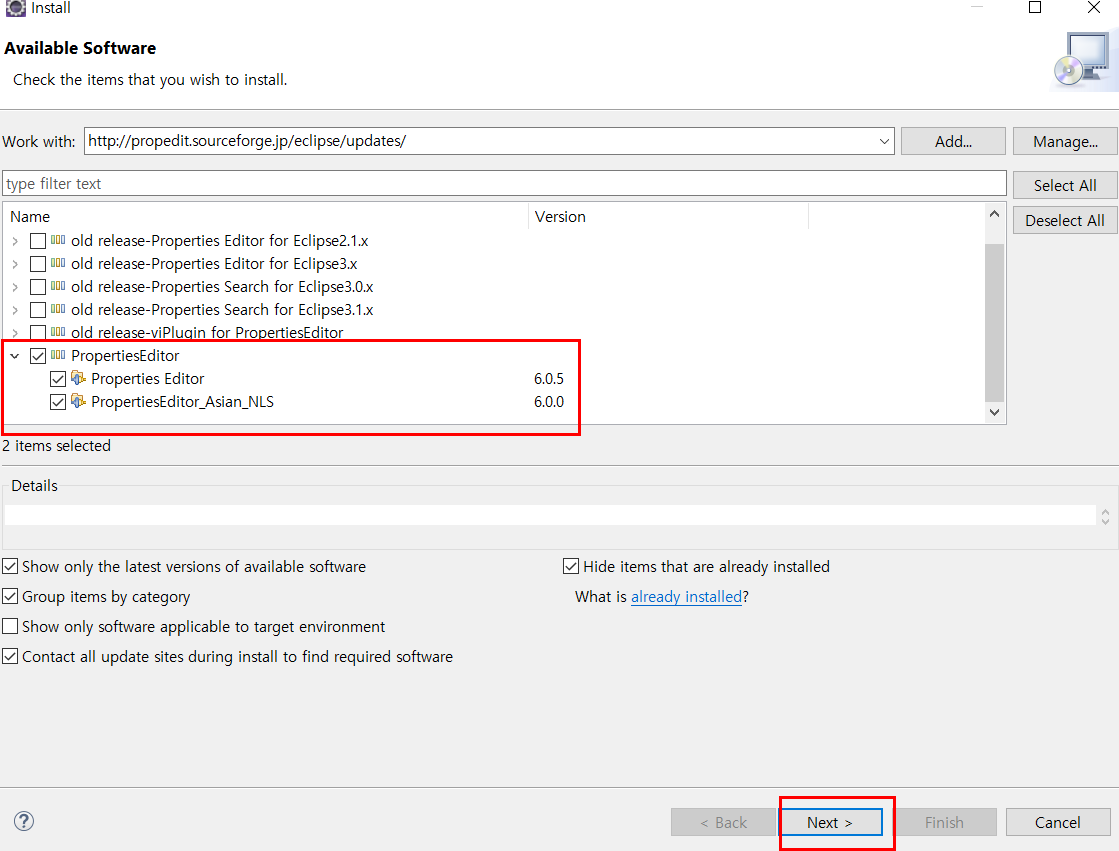Expand old release-Properties Editor for Eclipse2.1.x
Viewport: 1119px width, 851px height.
[x=15, y=241]
